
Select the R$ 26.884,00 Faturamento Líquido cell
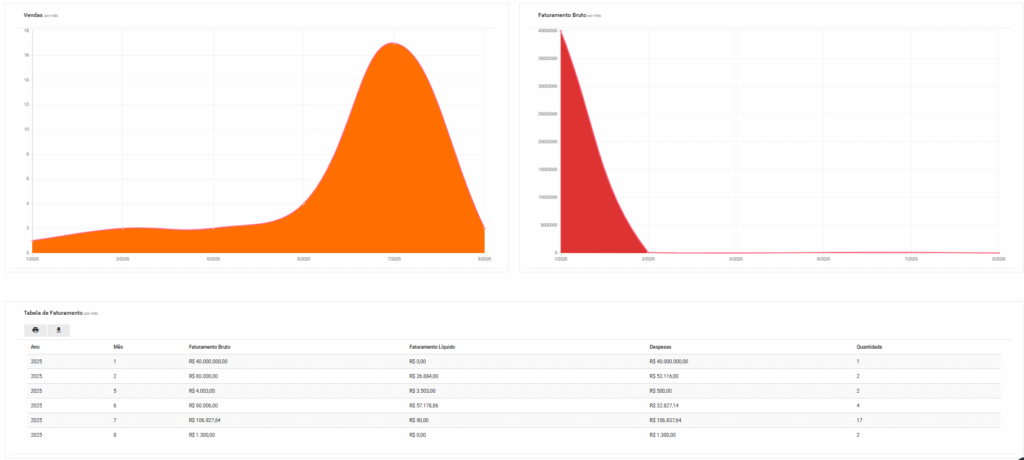[428, 376]
